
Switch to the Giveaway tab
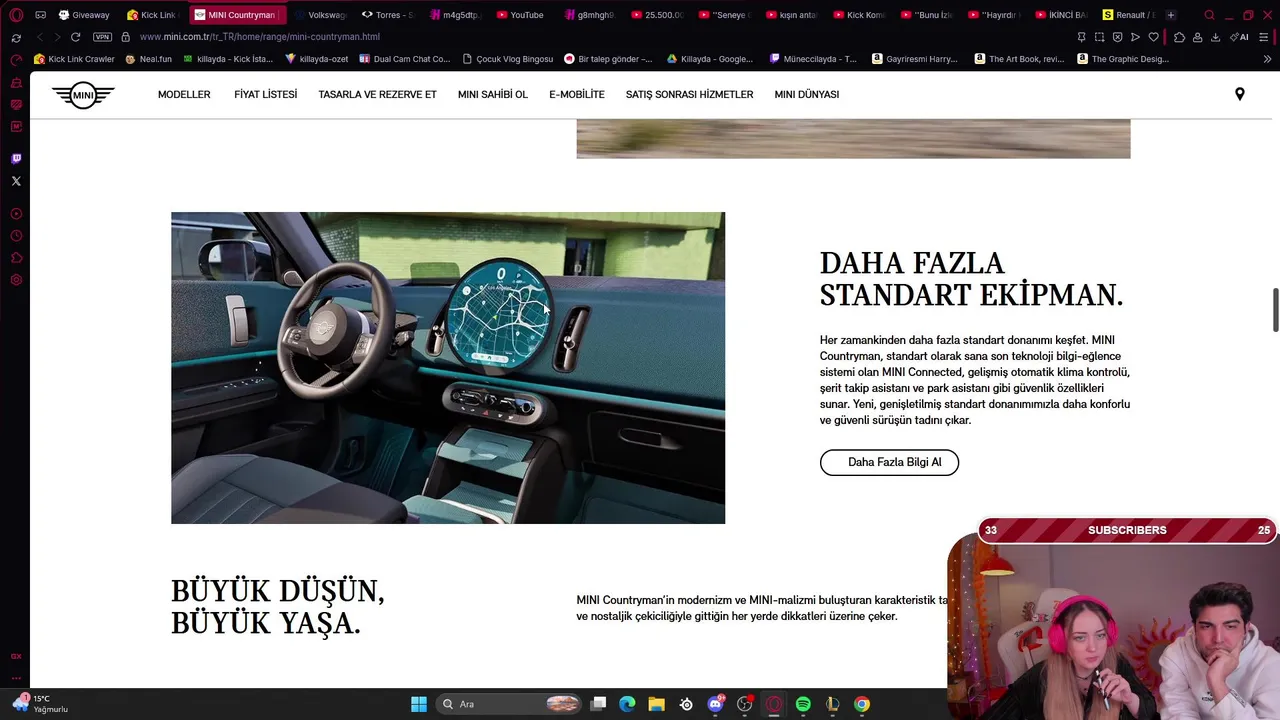tap(84, 15)
